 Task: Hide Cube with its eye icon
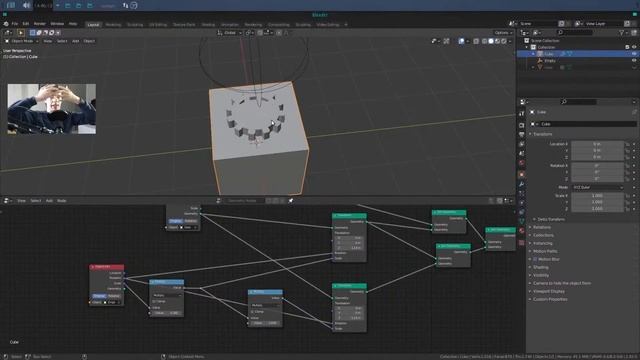634,54
